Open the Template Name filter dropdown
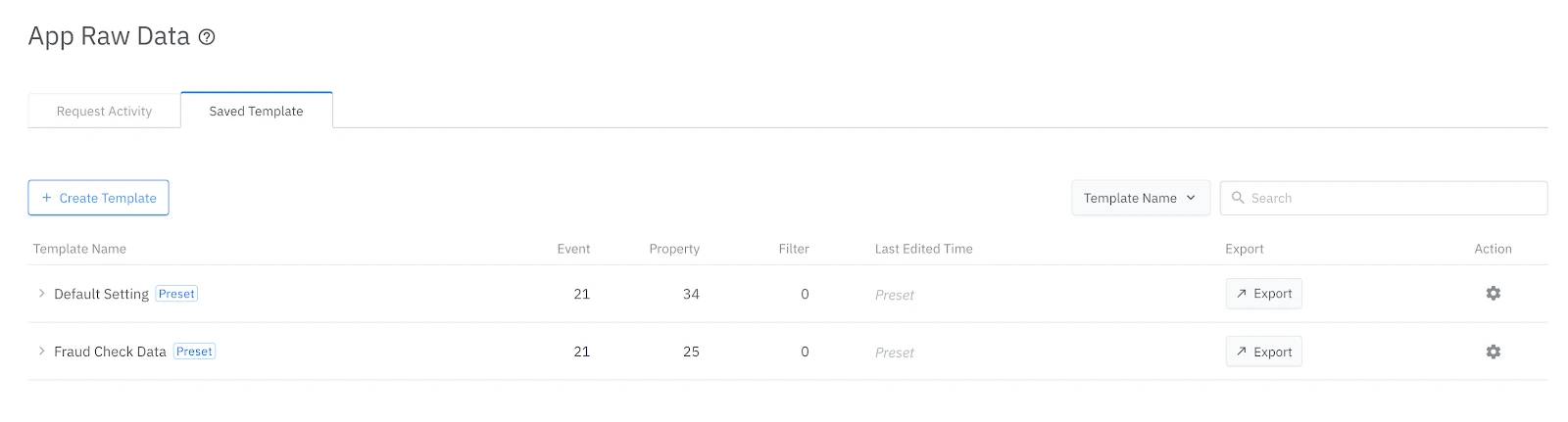1568x422 pixels. 1140,198
